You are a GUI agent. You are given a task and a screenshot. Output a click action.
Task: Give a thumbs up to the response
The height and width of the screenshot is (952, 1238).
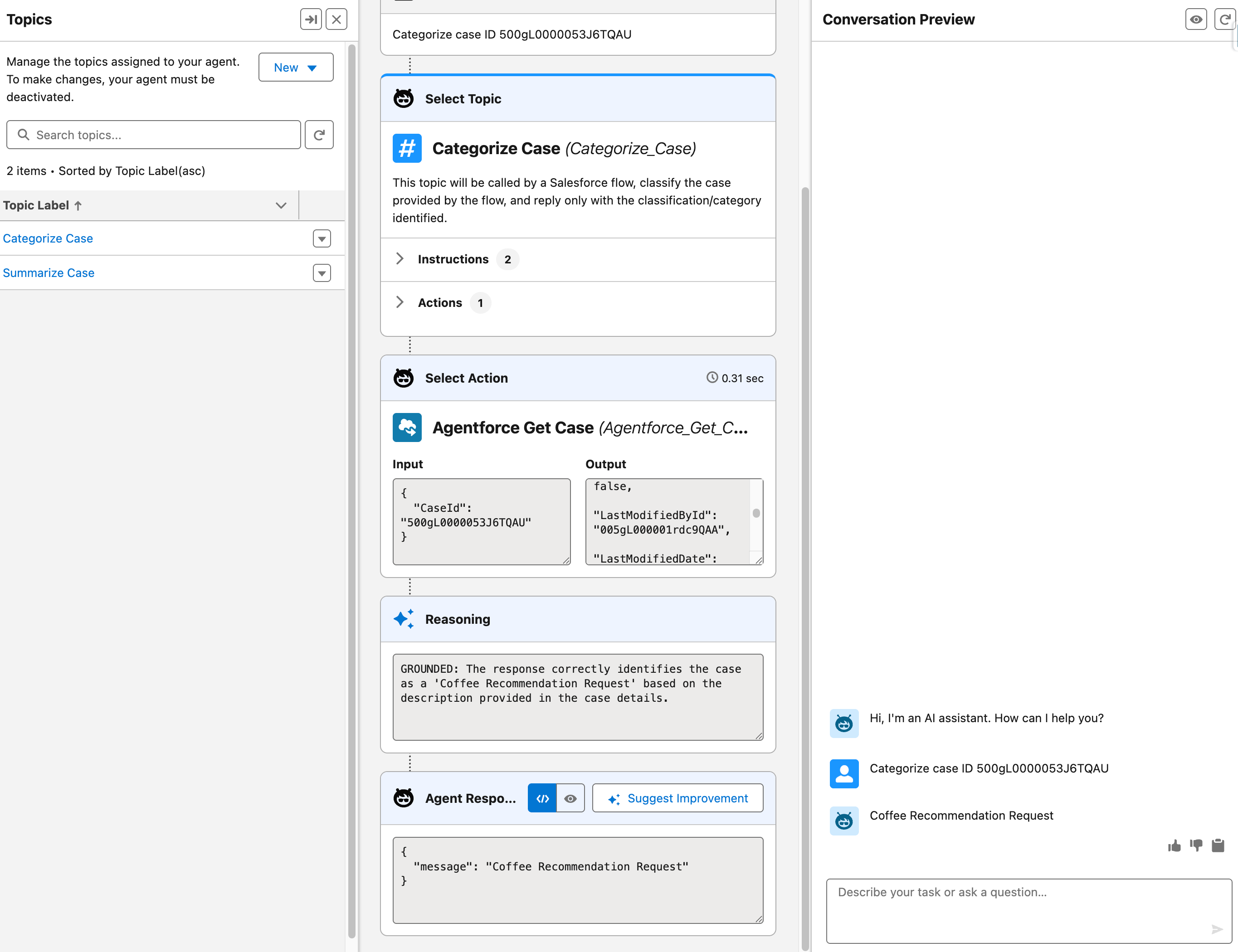coord(1175,846)
